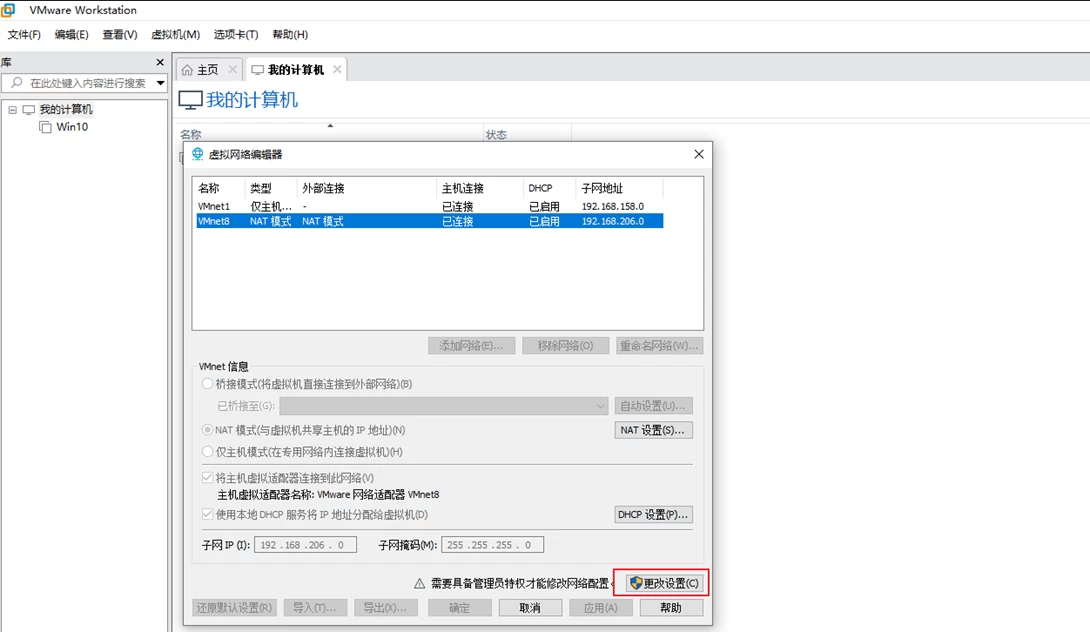Click subnet address 192.168.158.0
This screenshot has height=632, width=1090.
[x=612, y=206]
